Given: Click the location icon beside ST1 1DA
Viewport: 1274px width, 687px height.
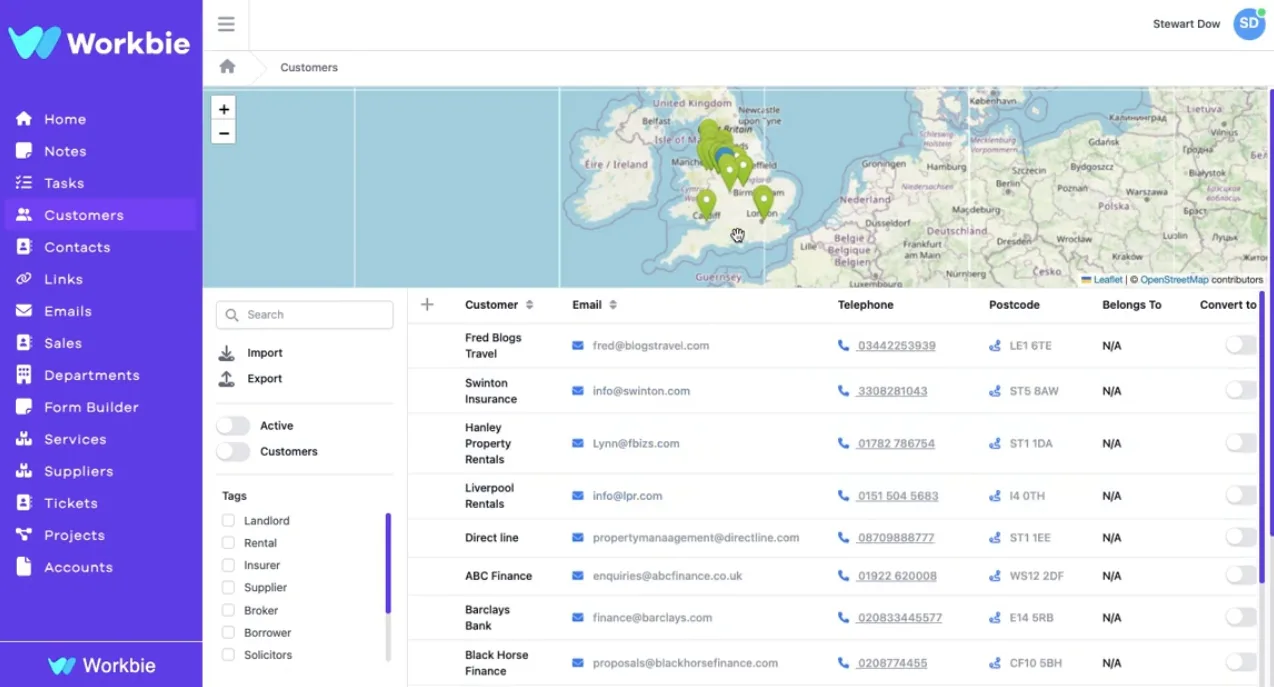Looking at the screenshot, I should [995, 443].
